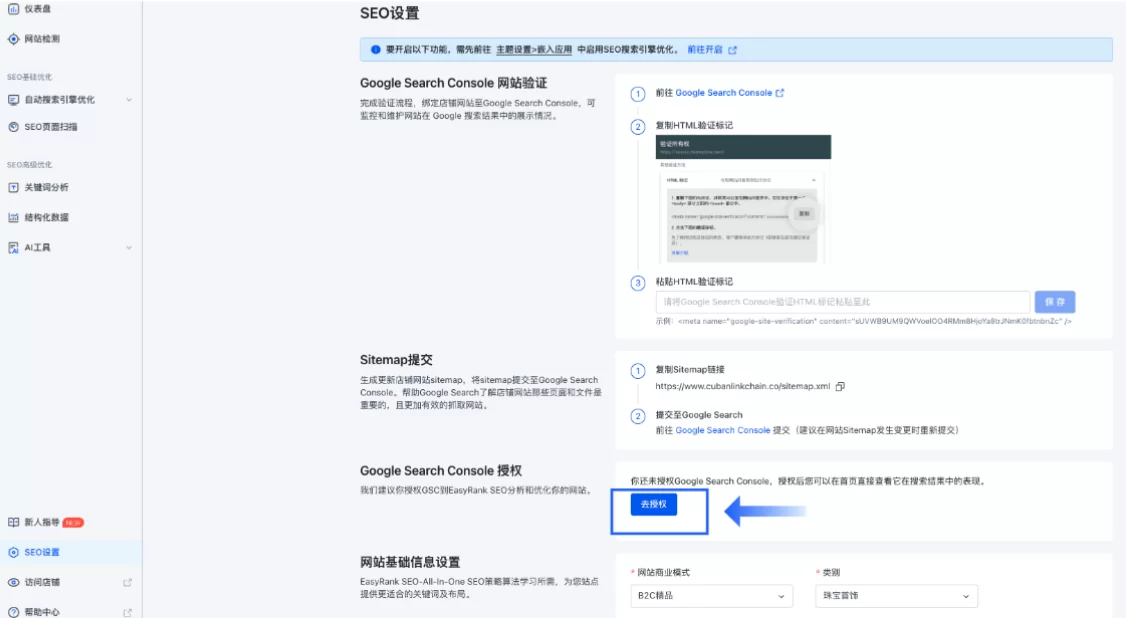The image size is (1126, 618).
Task: Click 主题设置>嵌入应用 link in banner
Action: (x=534, y=50)
